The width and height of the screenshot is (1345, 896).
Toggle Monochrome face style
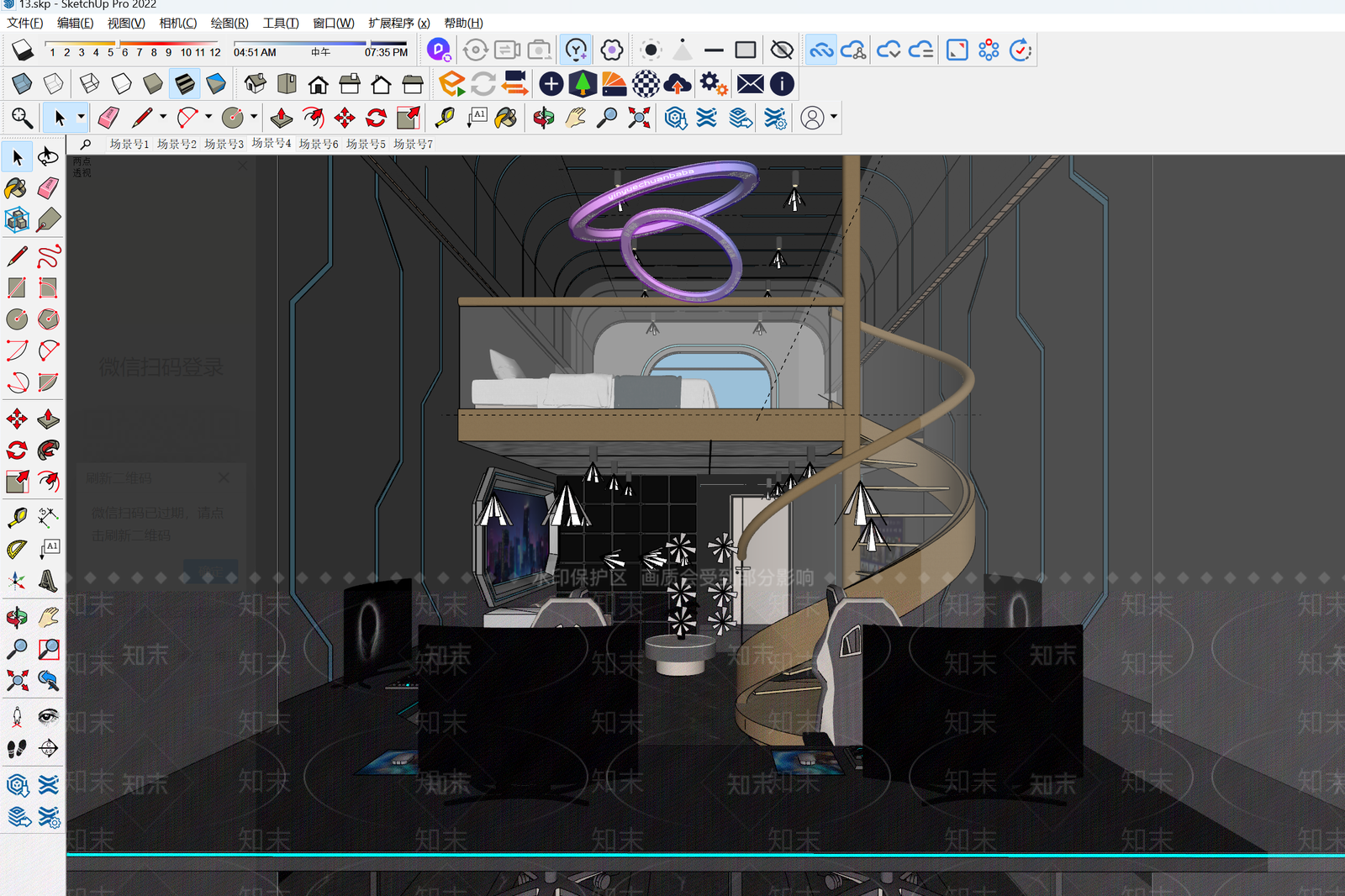coord(216,83)
